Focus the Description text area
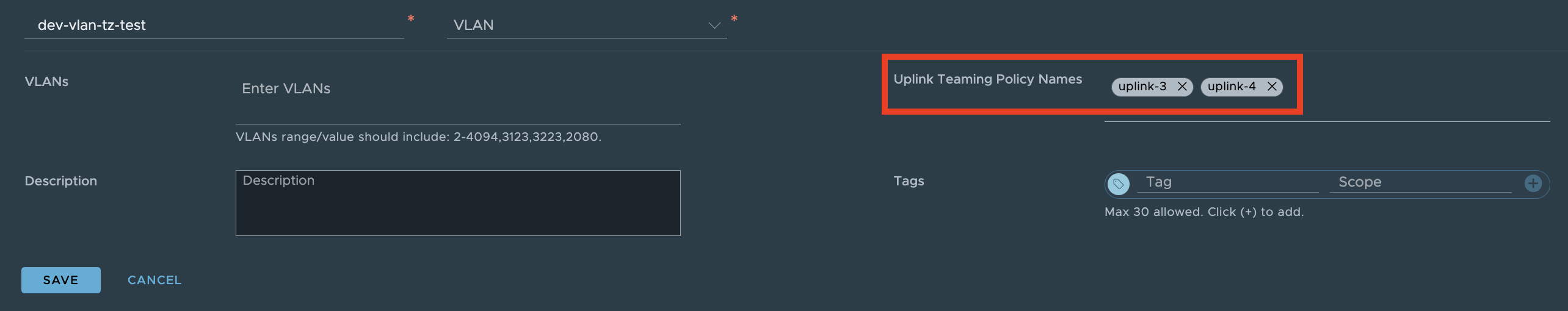 458,203
